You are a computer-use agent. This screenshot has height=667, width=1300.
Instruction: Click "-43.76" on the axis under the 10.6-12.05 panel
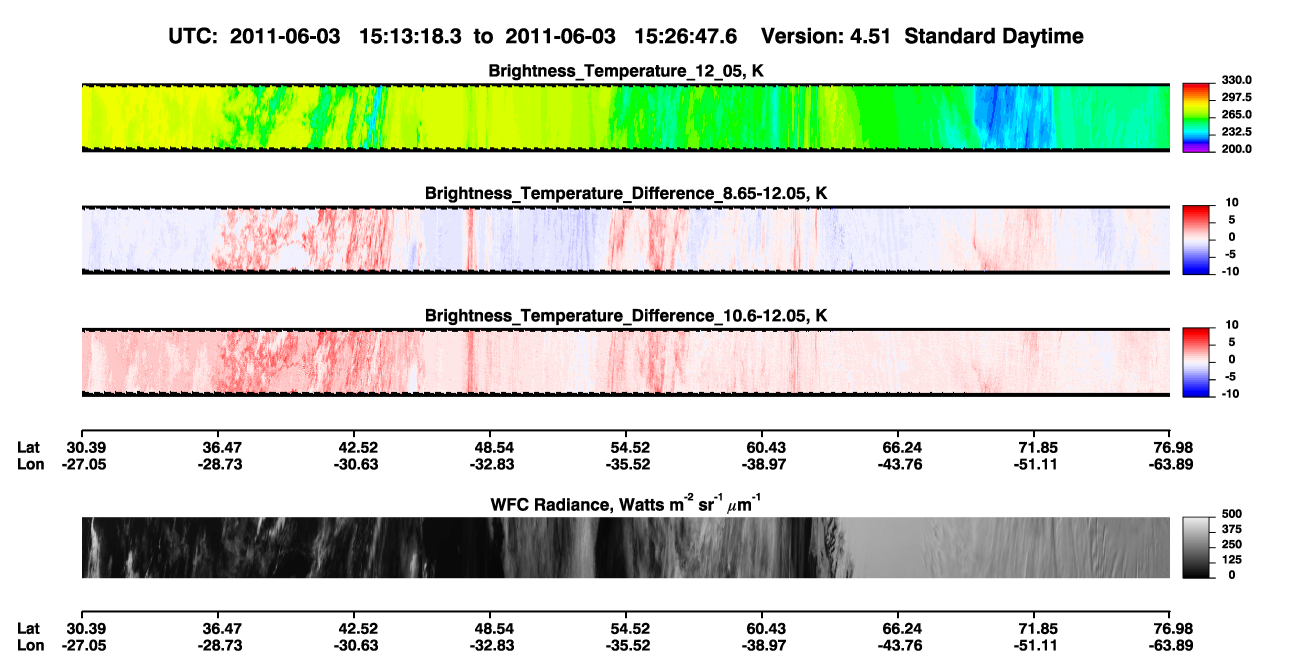[x=900, y=464]
